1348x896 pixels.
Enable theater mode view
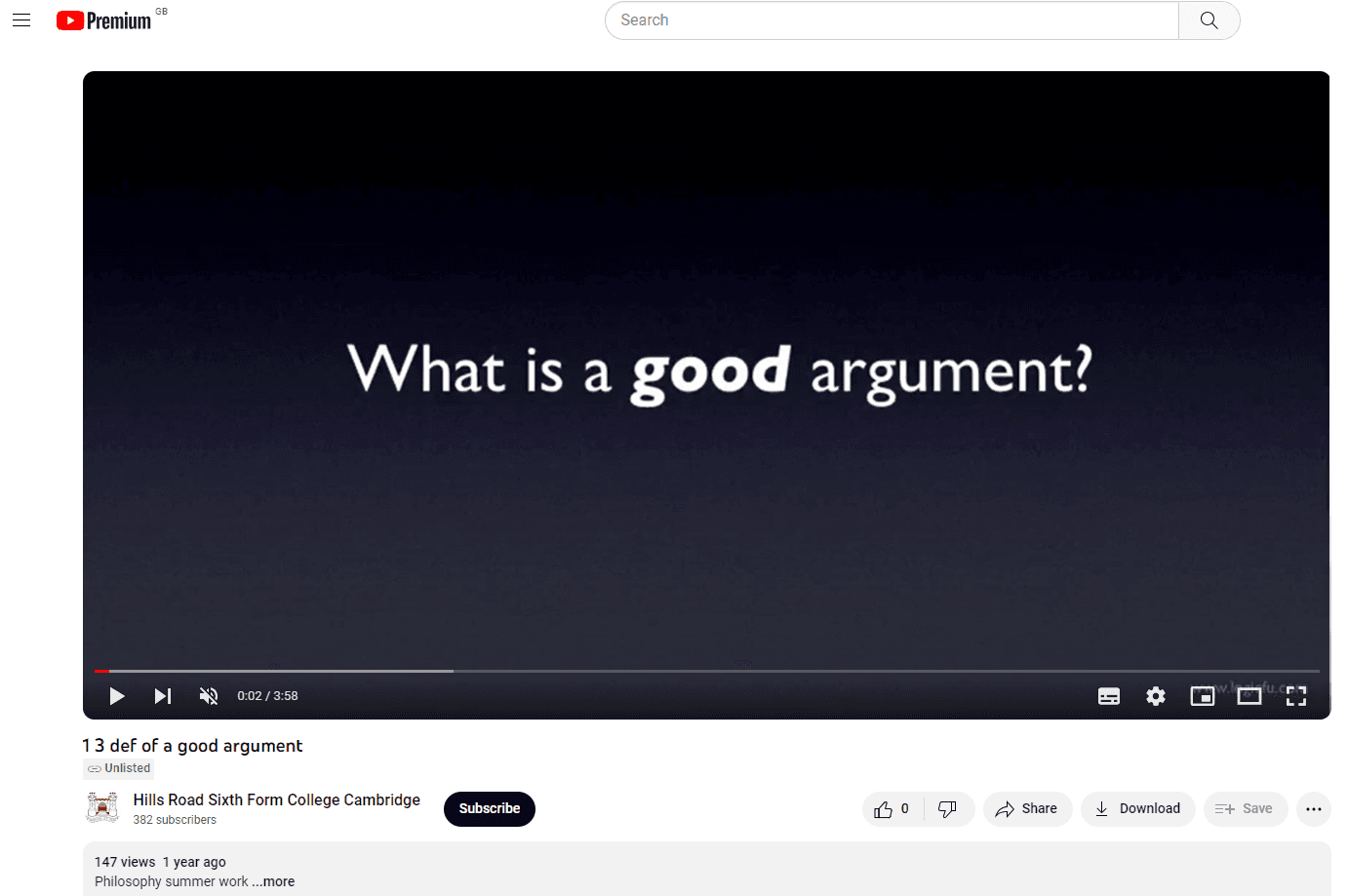coord(1249,696)
